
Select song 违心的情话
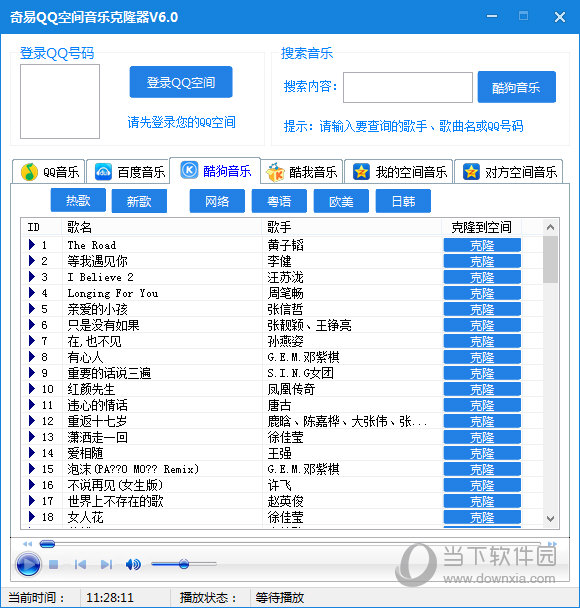97,405
